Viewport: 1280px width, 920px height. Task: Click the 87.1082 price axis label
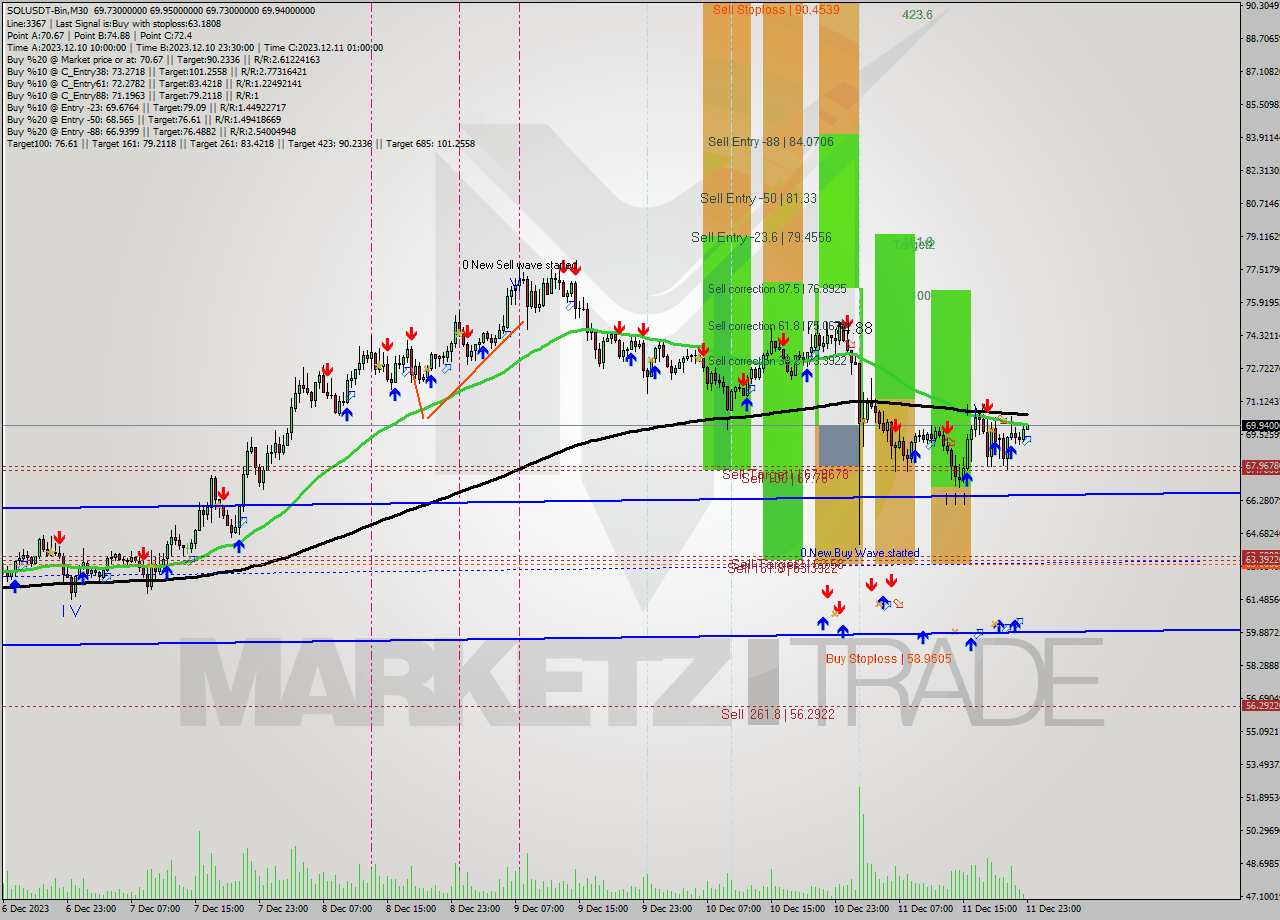1262,71
